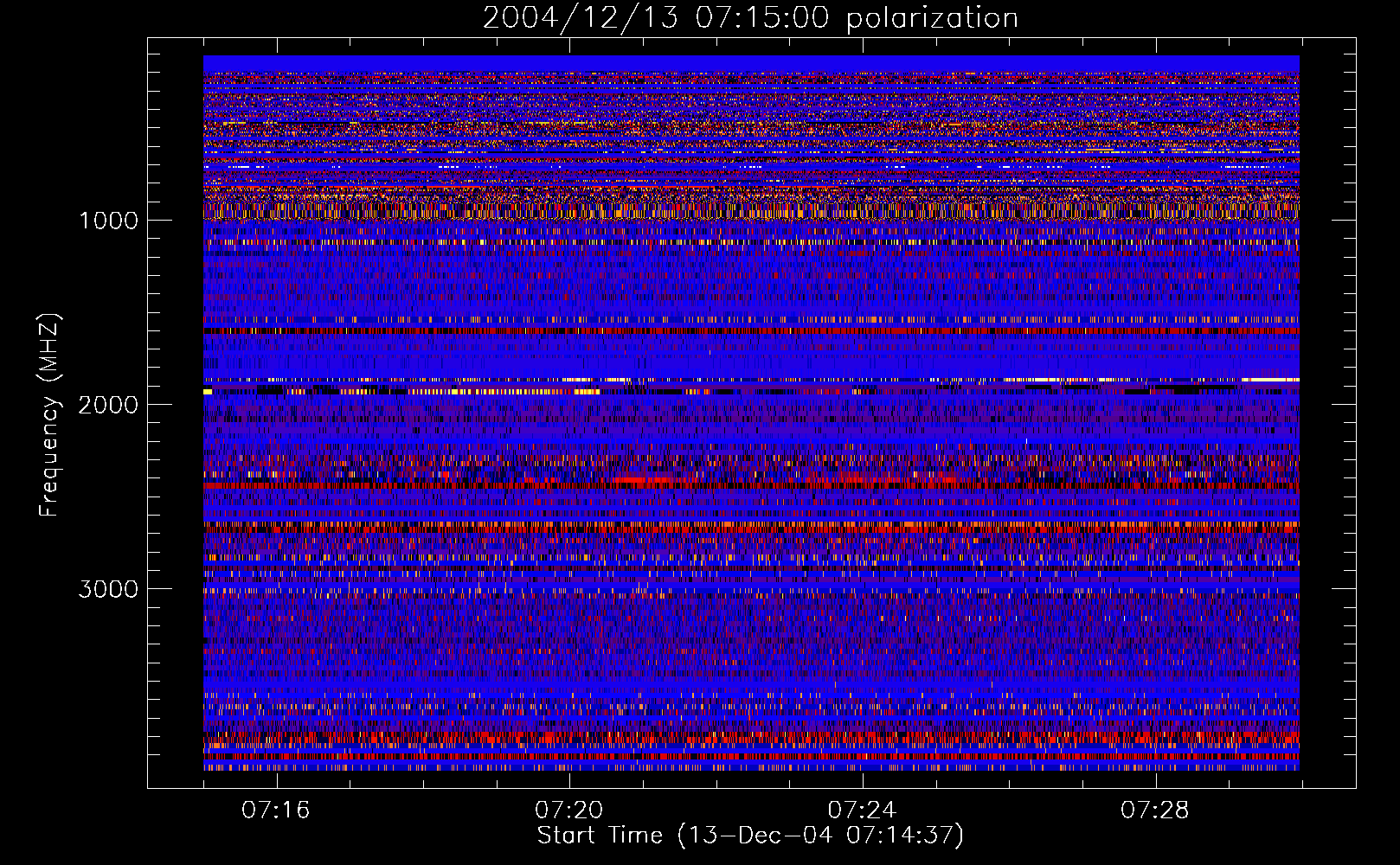Click the "Frequency (MHZ)" axis label

50,415
